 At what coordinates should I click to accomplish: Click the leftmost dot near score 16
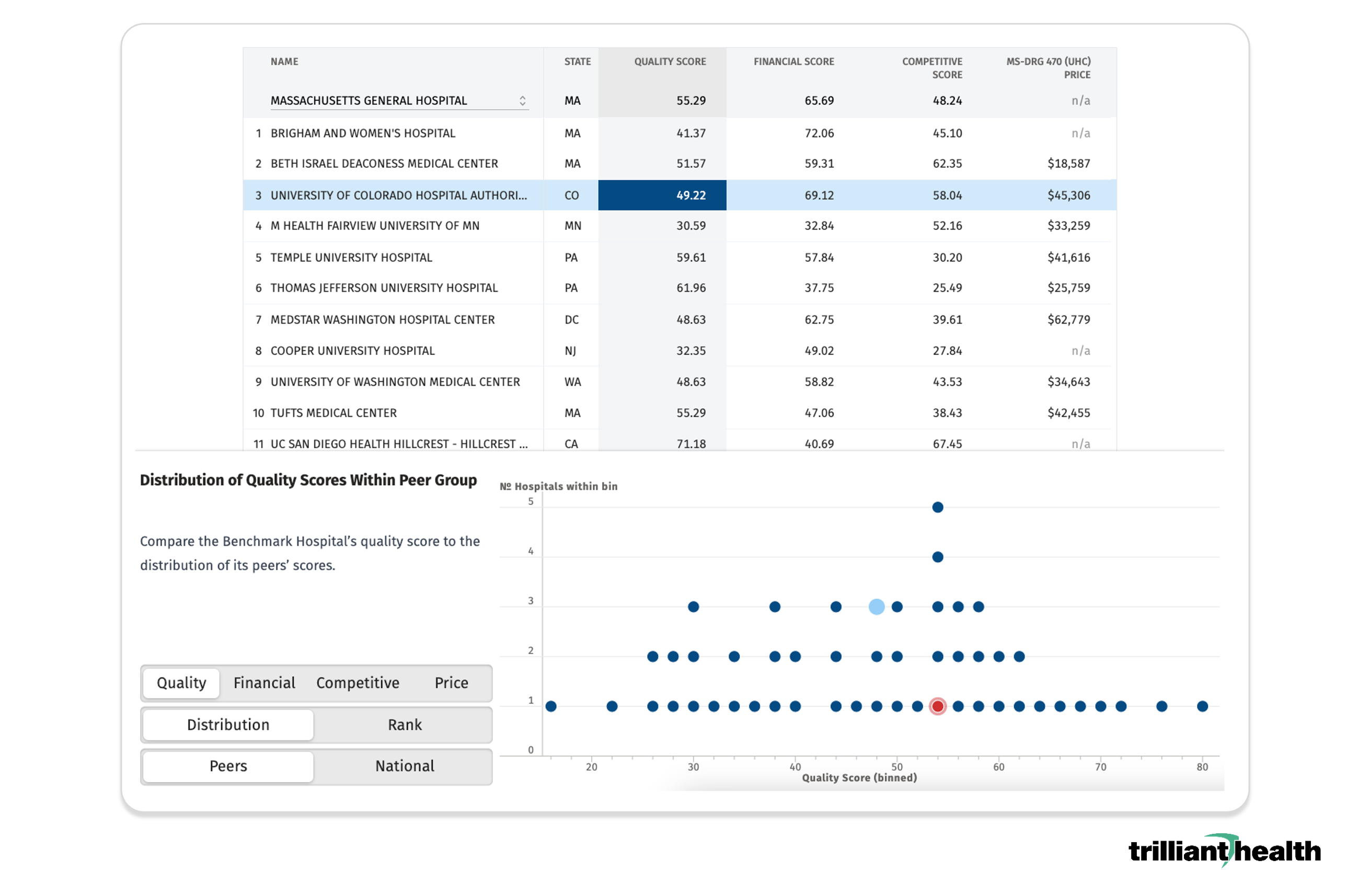tap(551, 707)
